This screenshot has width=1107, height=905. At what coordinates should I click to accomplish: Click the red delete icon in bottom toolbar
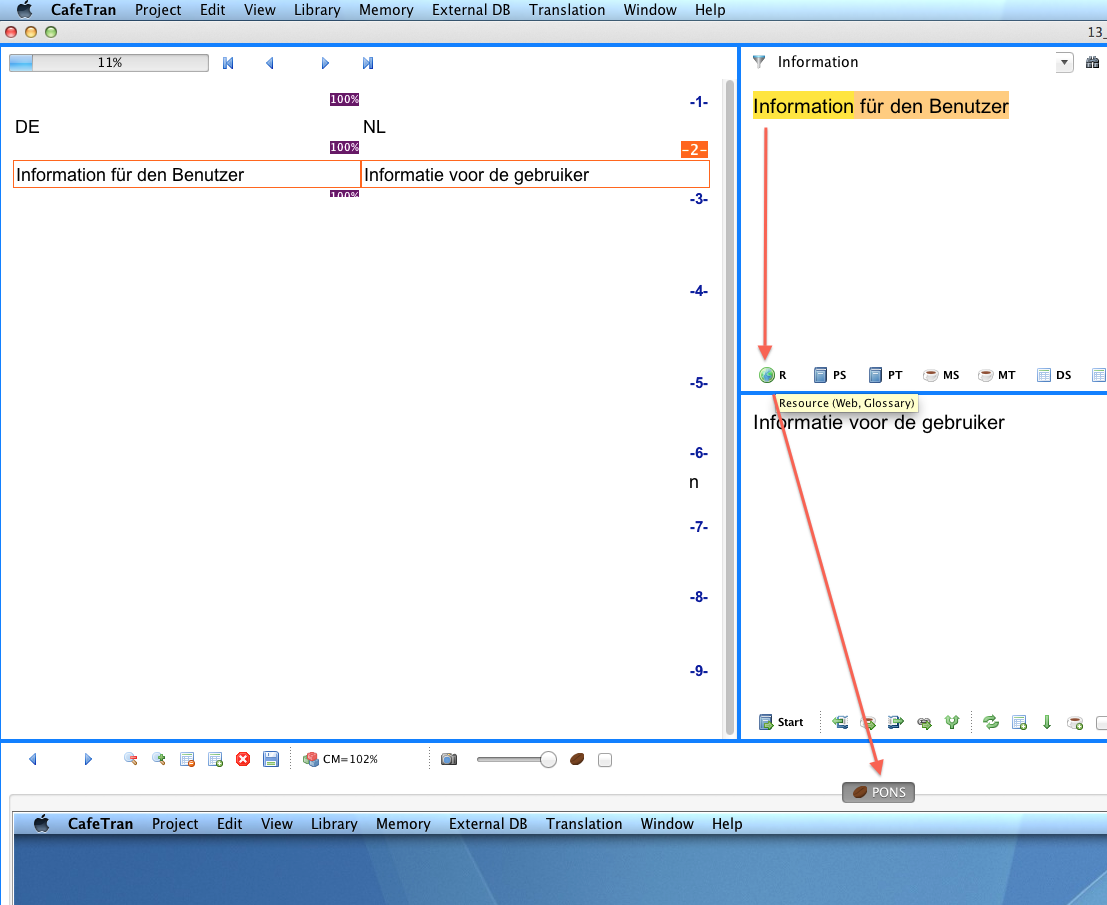[x=242, y=760]
